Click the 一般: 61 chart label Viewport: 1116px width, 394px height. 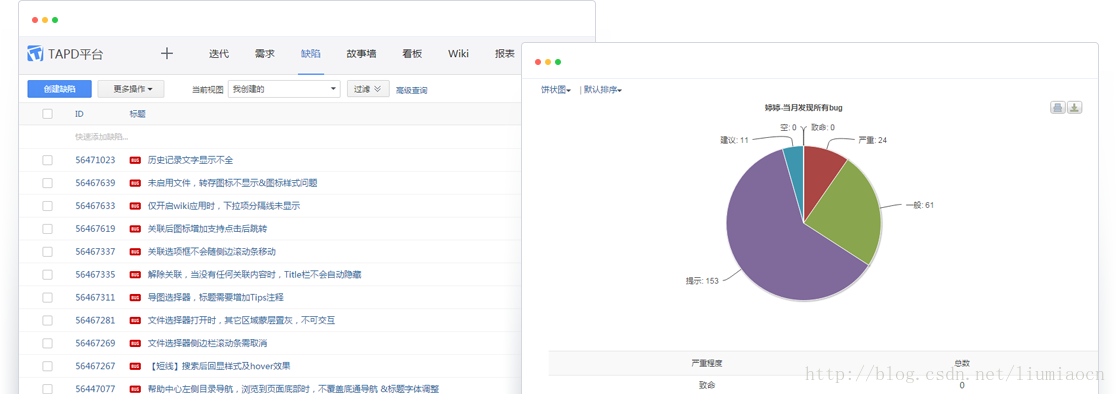point(919,205)
